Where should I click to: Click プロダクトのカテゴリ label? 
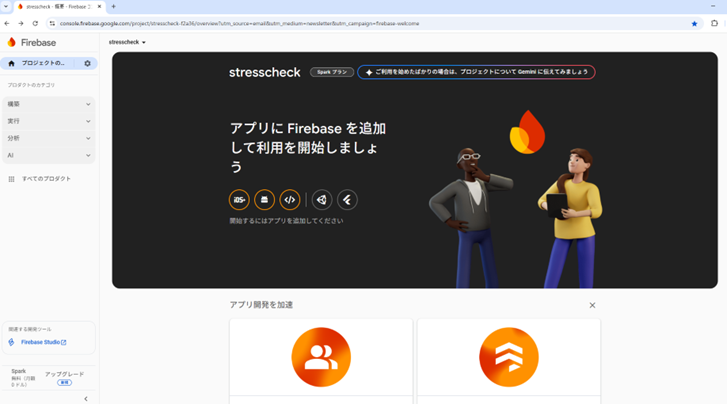point(31,85)
